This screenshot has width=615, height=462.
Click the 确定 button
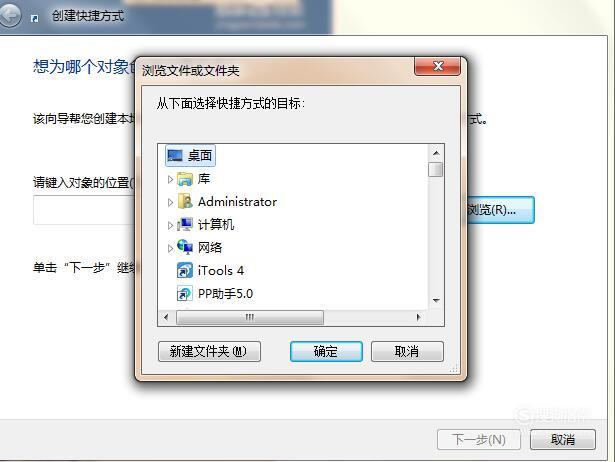click(326, 351)
